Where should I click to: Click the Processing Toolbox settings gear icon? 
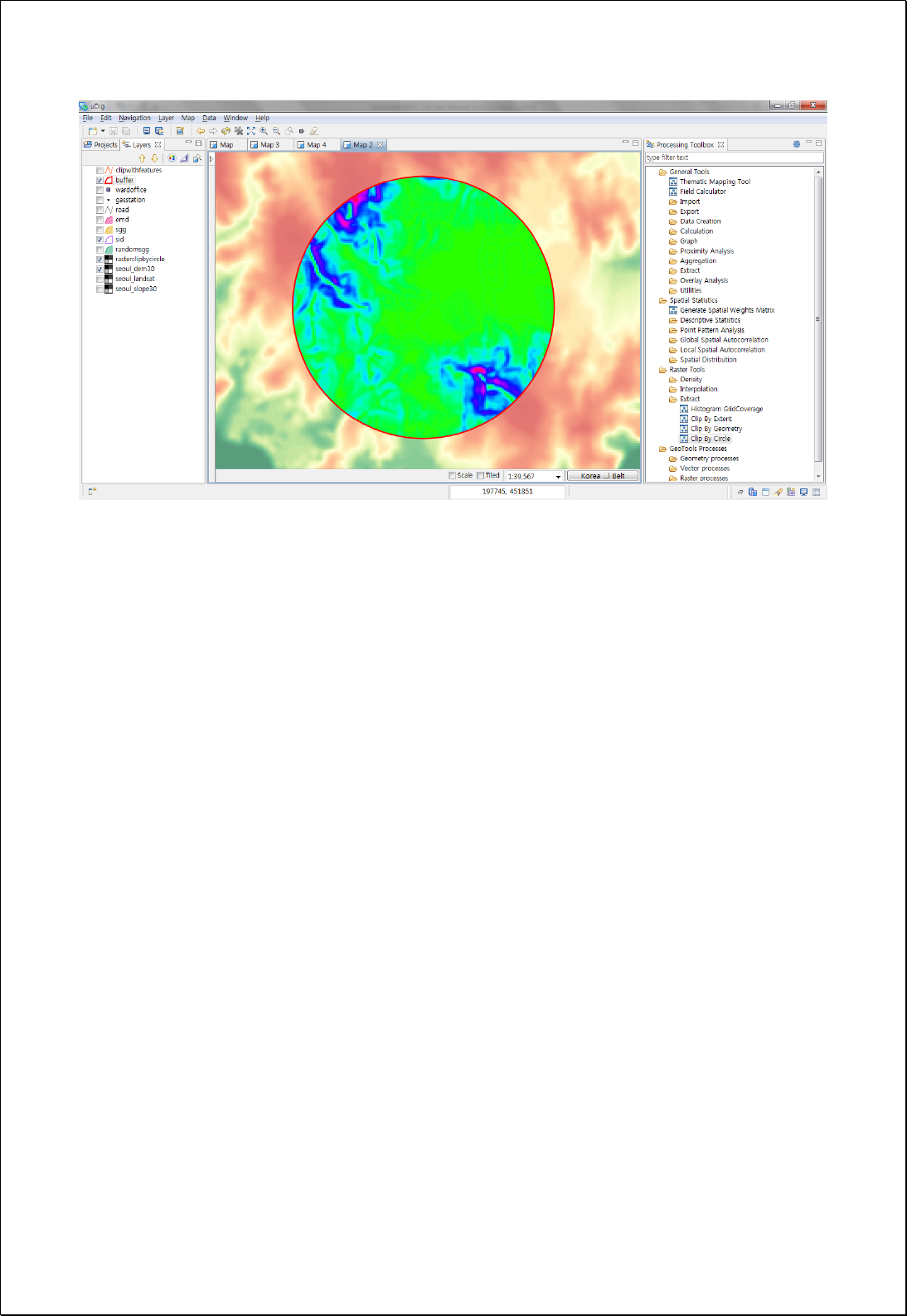coord(797,144)
